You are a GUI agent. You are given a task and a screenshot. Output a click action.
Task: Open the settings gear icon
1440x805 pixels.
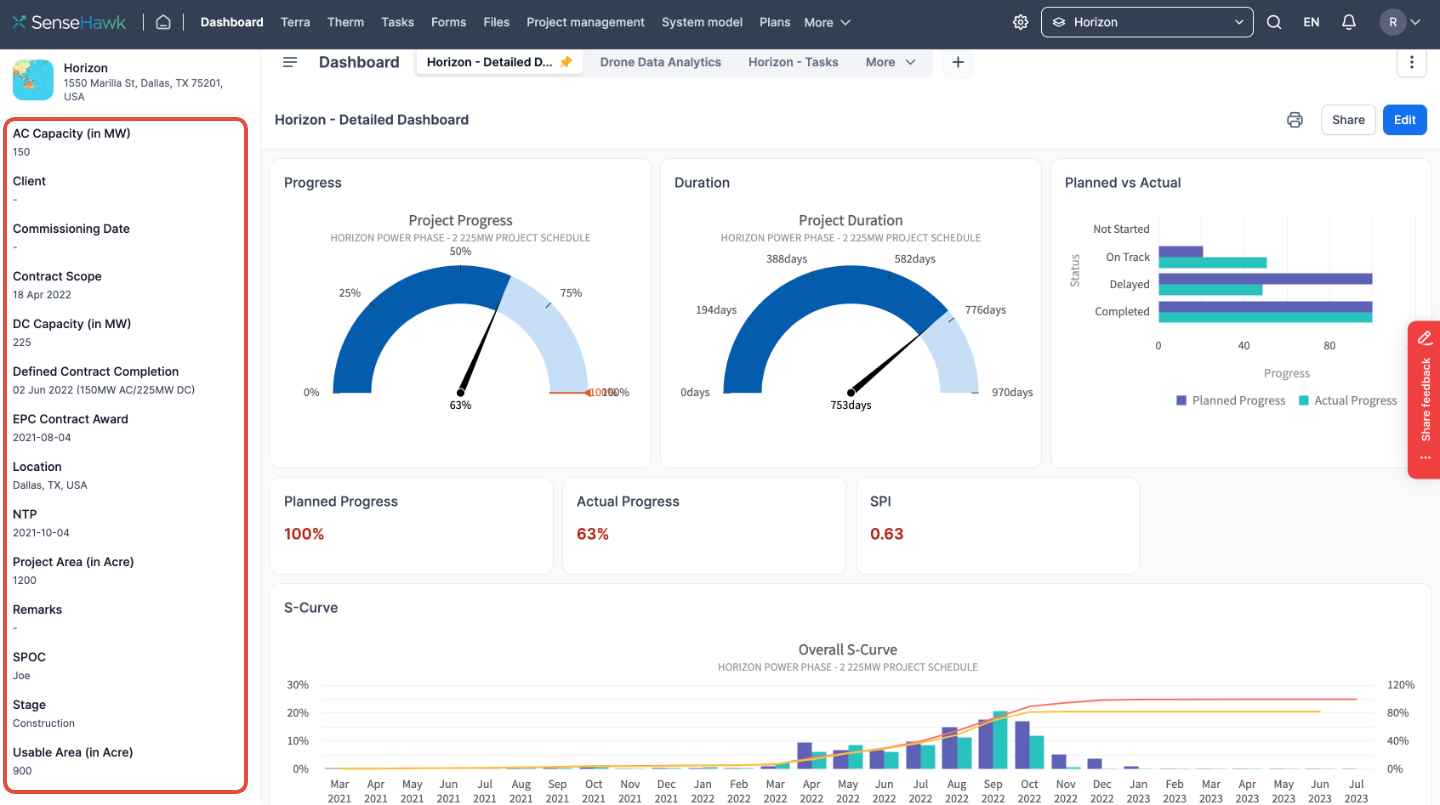pos(1020,22)
